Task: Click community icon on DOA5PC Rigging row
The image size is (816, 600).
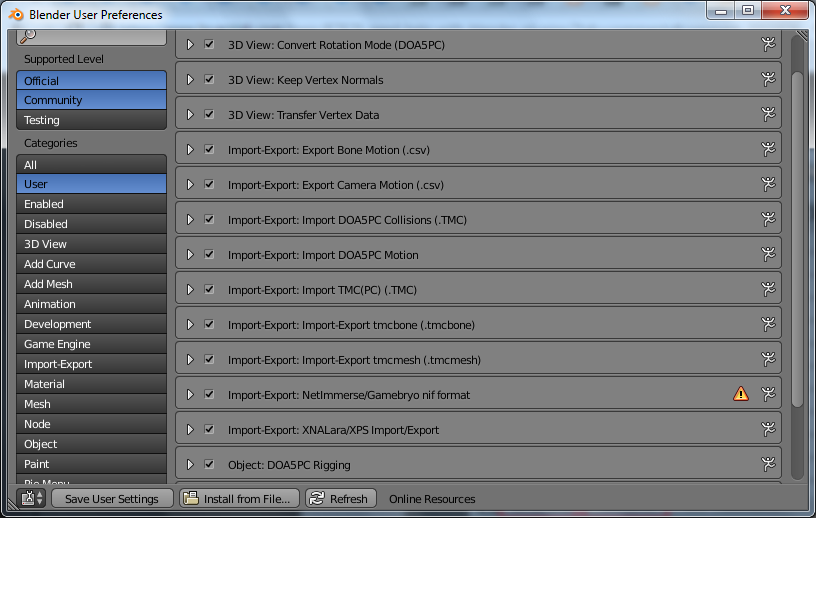Action: coord(768,464)
